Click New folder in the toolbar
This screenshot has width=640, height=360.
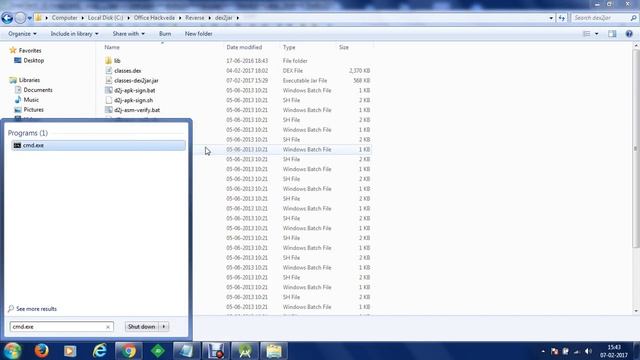198,34
